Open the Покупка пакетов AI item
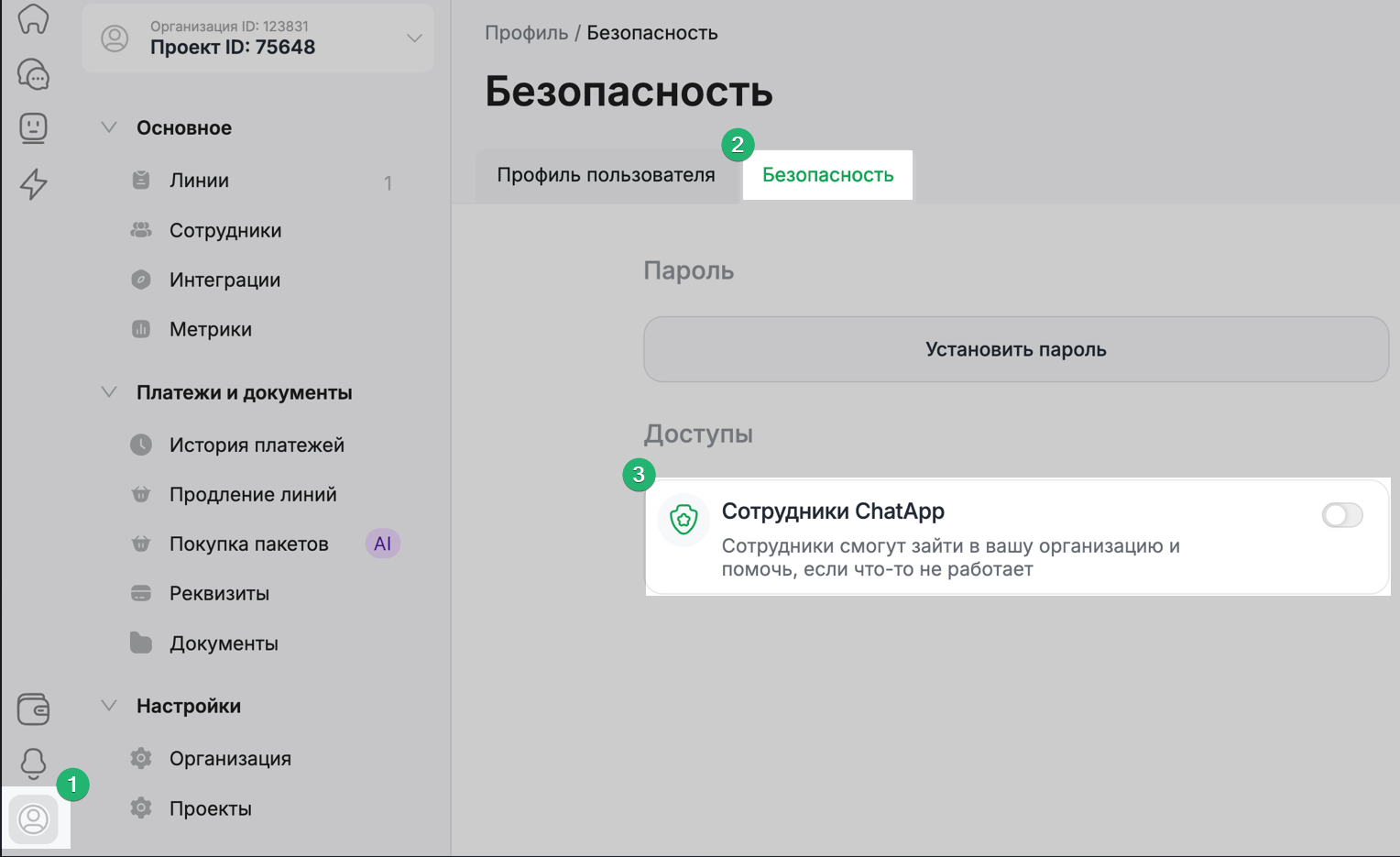 (248, 544)
